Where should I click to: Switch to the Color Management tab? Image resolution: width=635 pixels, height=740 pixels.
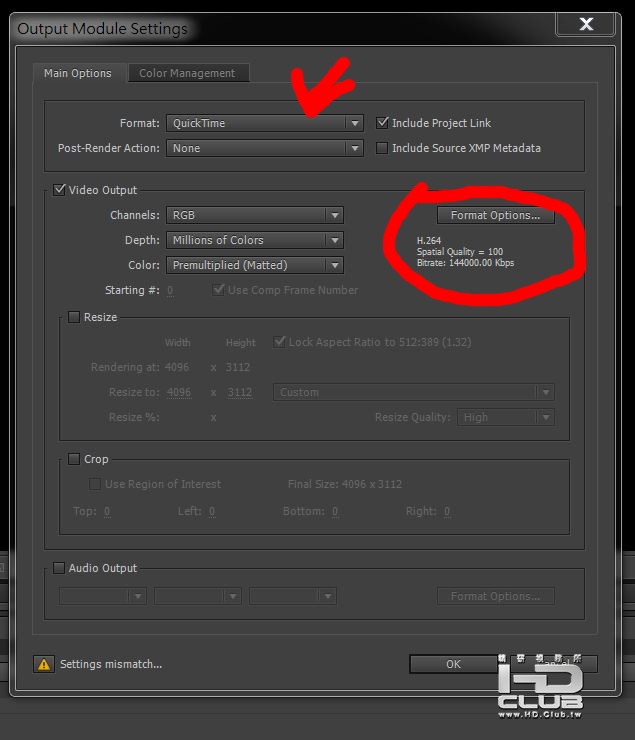[188, 73]
